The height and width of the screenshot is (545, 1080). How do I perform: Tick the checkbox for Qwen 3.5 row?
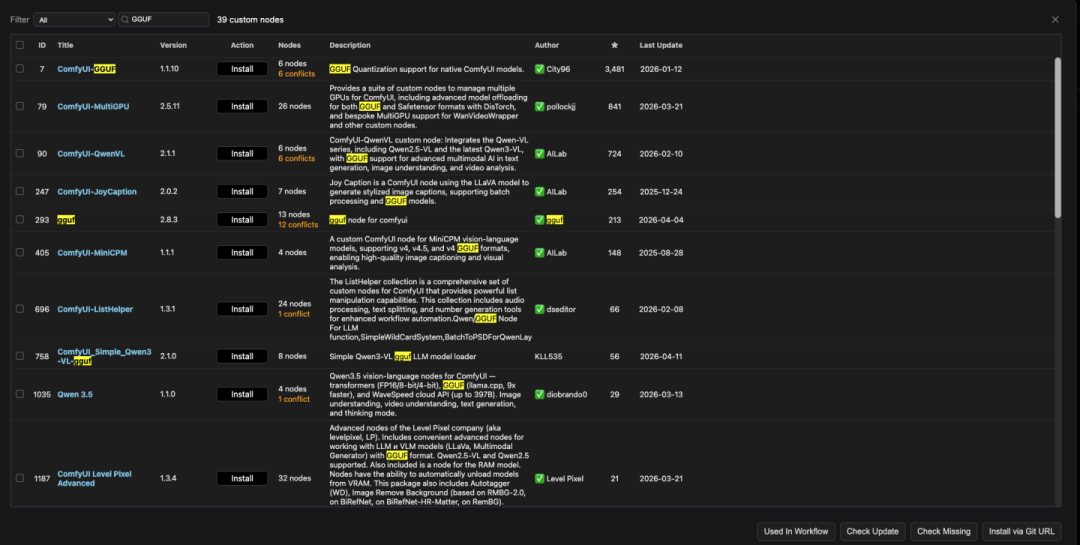19,394
